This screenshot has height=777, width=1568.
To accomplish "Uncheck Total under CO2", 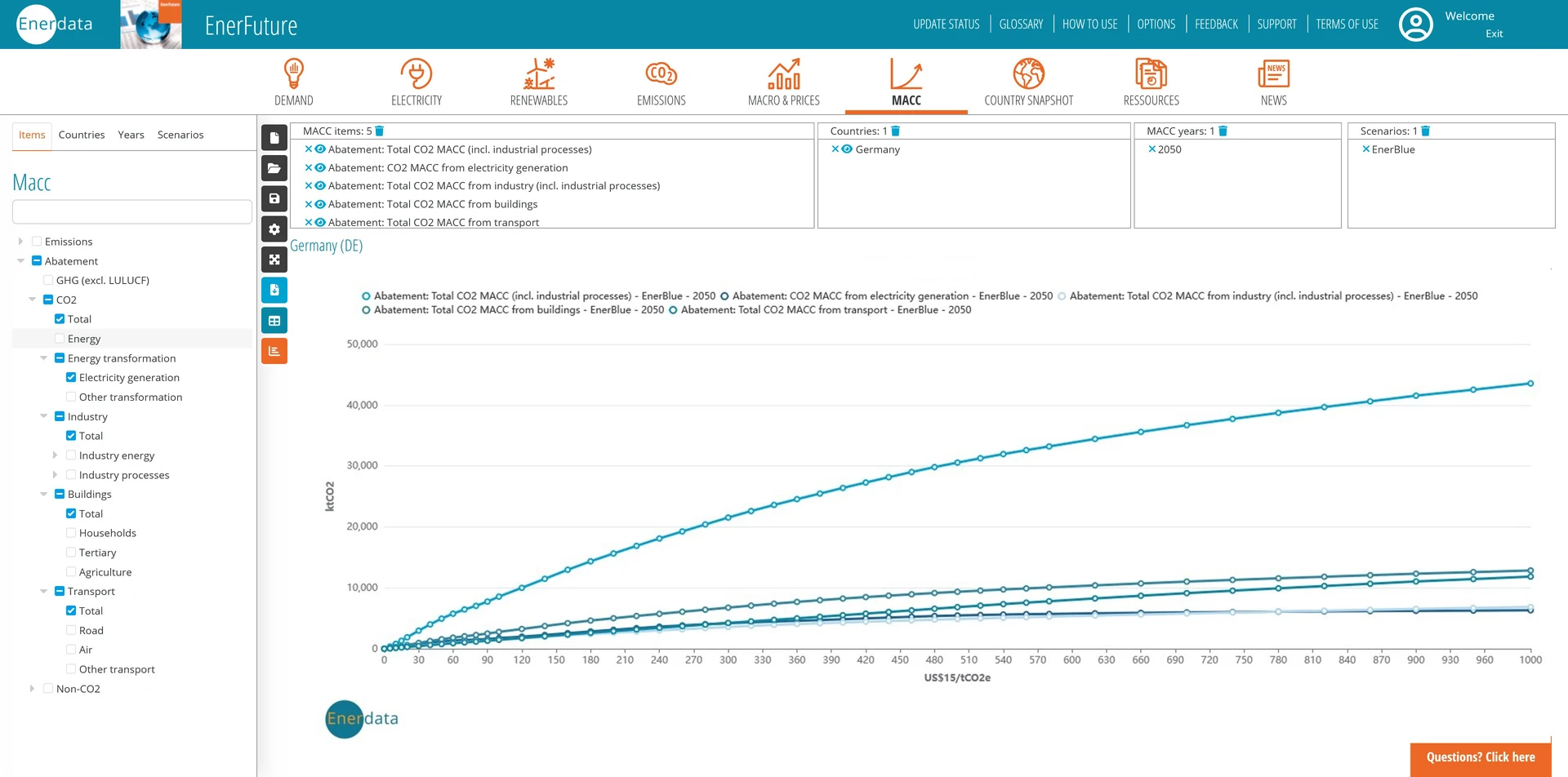I will [60, 319].
